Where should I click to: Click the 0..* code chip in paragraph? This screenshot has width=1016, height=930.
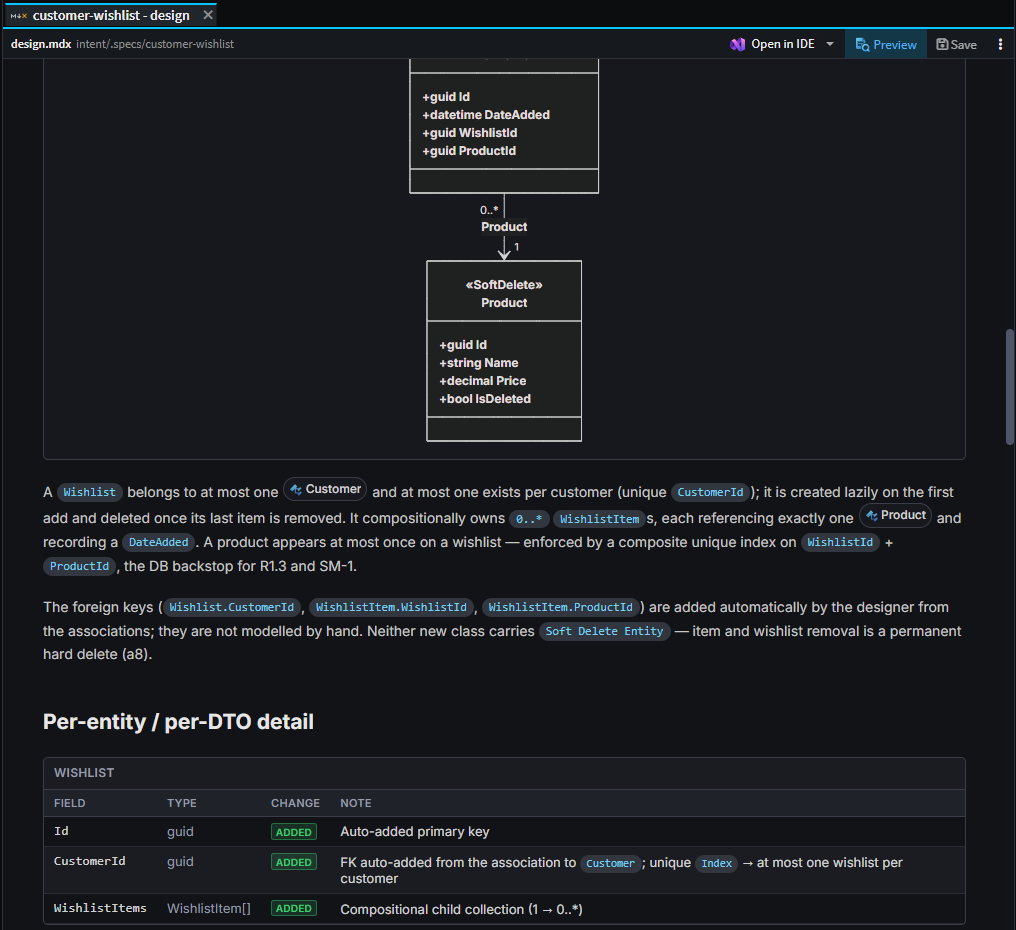pyautogui.click(x=529, y=519)
